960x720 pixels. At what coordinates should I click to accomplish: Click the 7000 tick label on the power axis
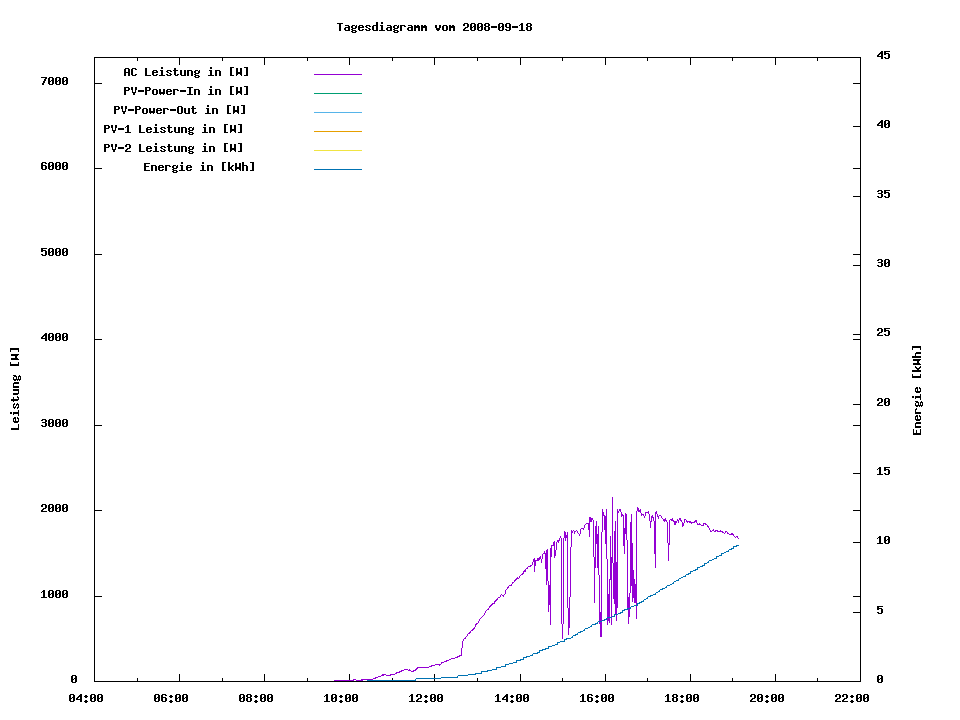point(54,82)
